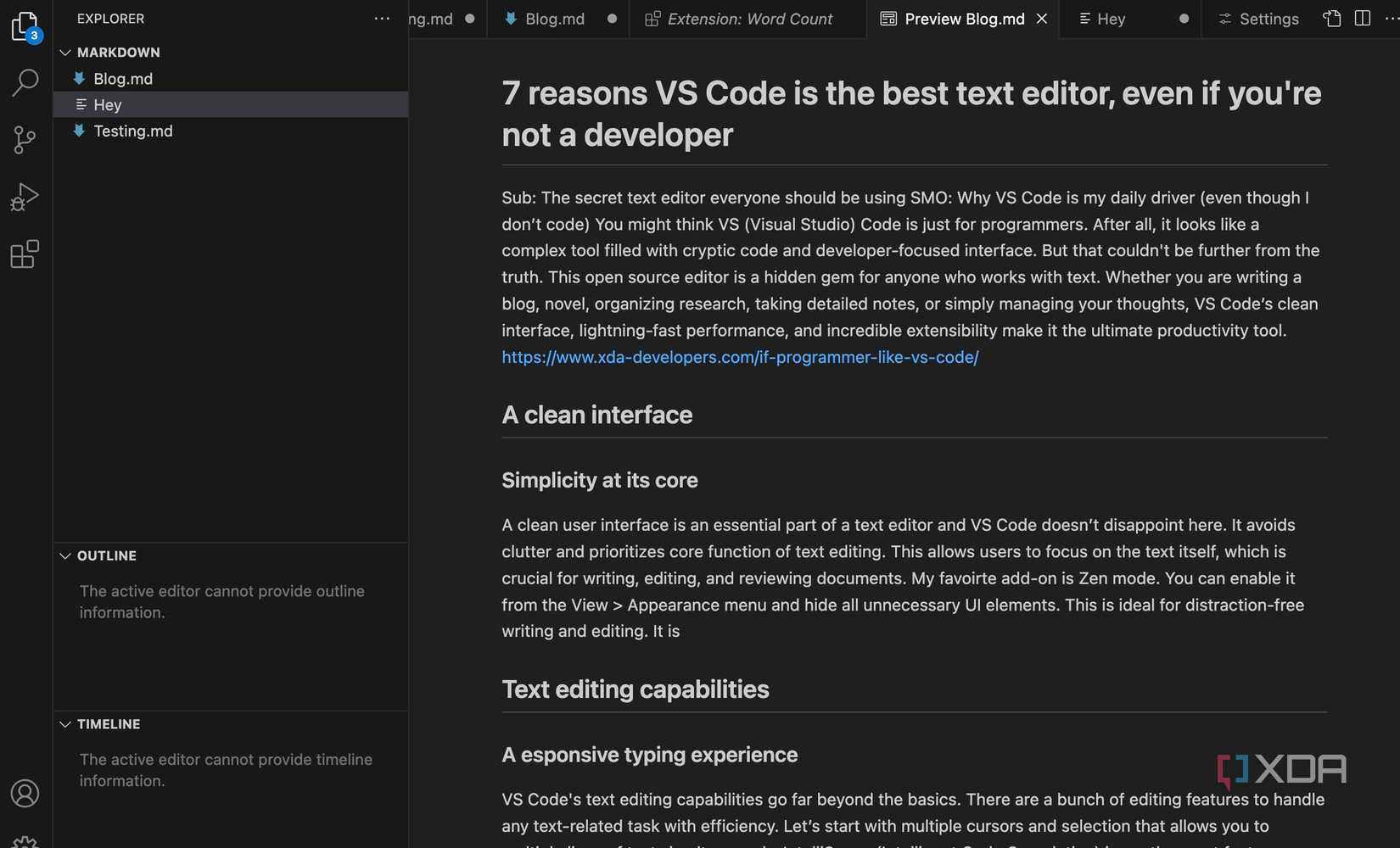
Task: Open the Search view
Action: (x=25, y=82)
